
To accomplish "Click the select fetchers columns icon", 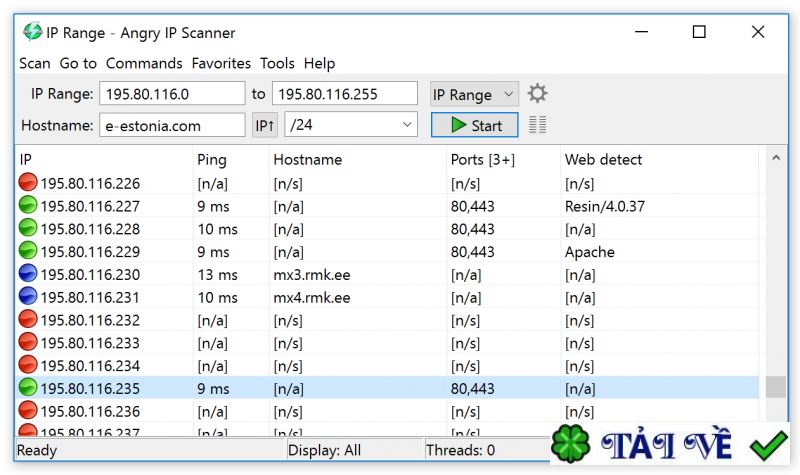I will click(x=538, y=125).
